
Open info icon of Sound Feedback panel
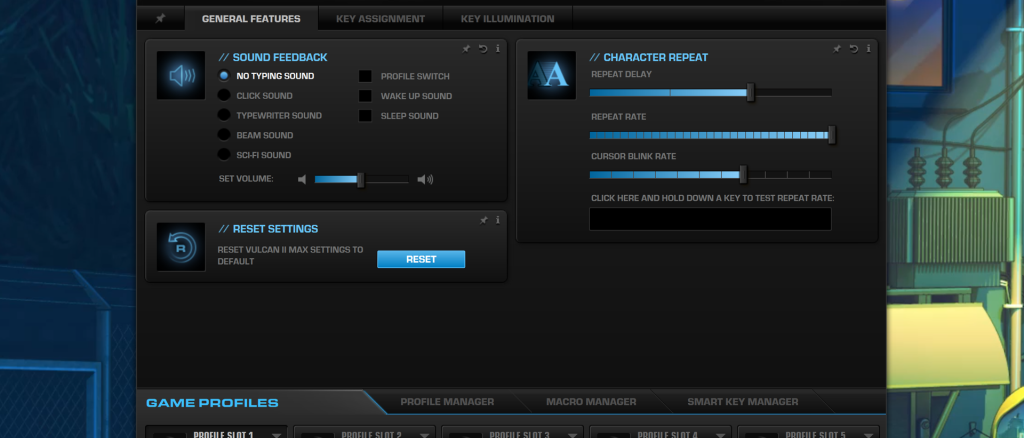(x=498, y=49)
